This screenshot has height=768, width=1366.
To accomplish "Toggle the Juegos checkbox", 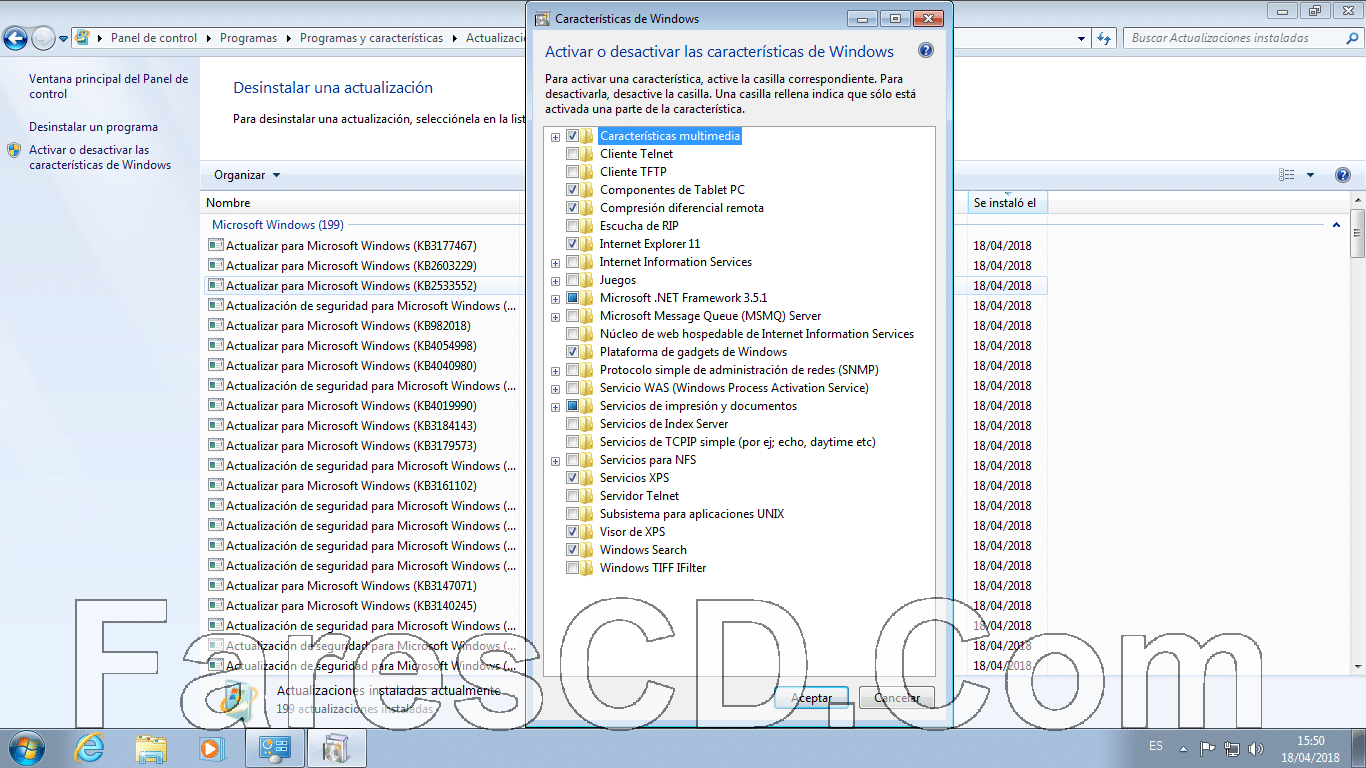I will (572, 280).
